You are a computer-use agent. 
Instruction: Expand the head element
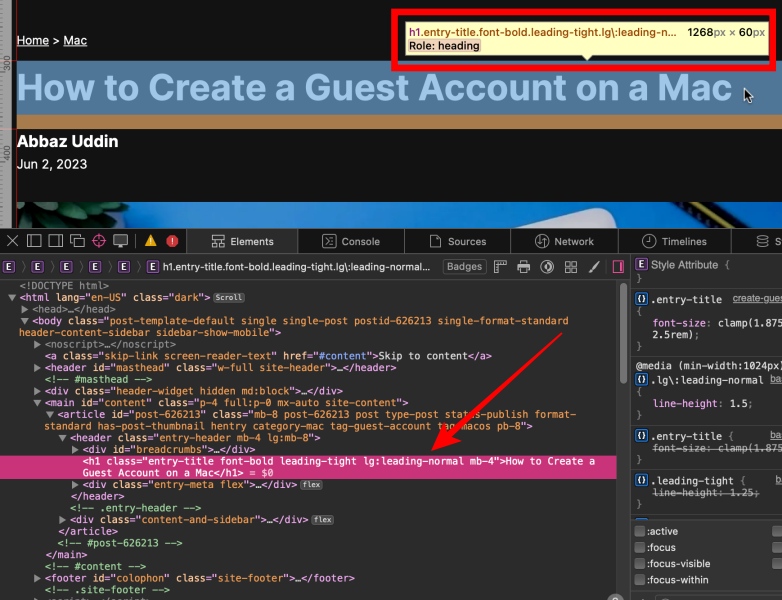[24, 309]
